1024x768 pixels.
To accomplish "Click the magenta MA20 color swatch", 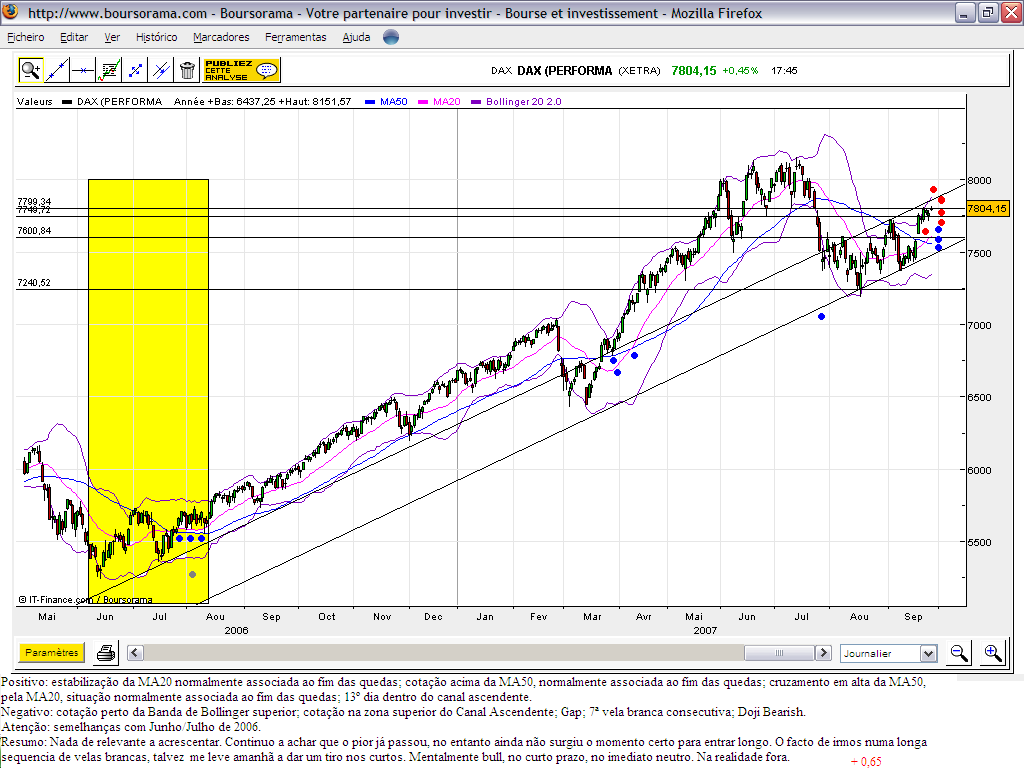I will click(x=423, y=102).
